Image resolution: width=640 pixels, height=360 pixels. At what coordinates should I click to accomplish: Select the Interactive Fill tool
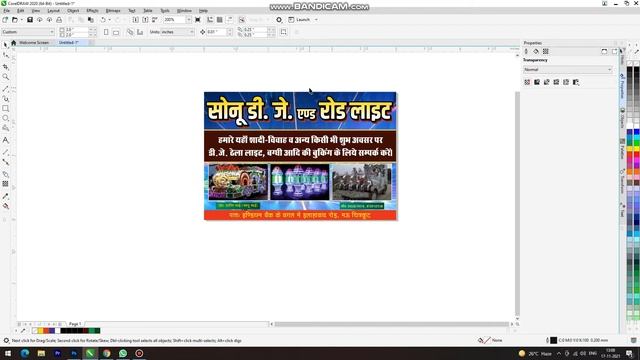(5, 207)
